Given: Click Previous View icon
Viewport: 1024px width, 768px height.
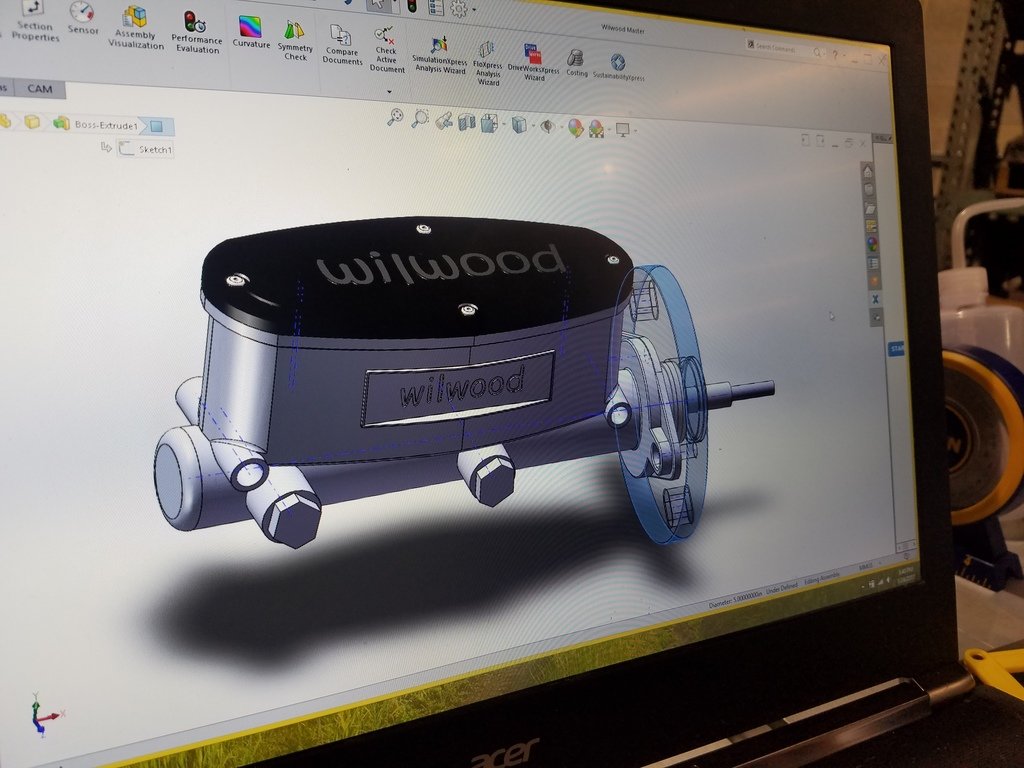Looking at the screenshot, I should coord(444,120).
